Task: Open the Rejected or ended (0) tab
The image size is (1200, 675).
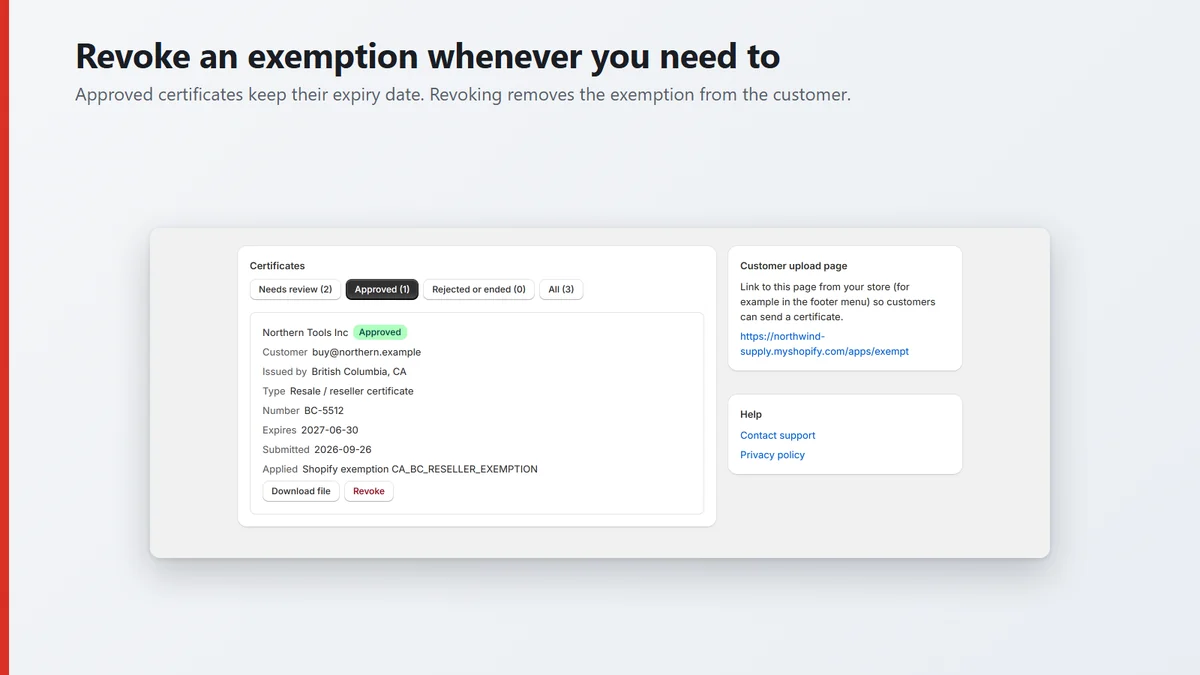Action: pyautogui.click(x=478, y=289)
